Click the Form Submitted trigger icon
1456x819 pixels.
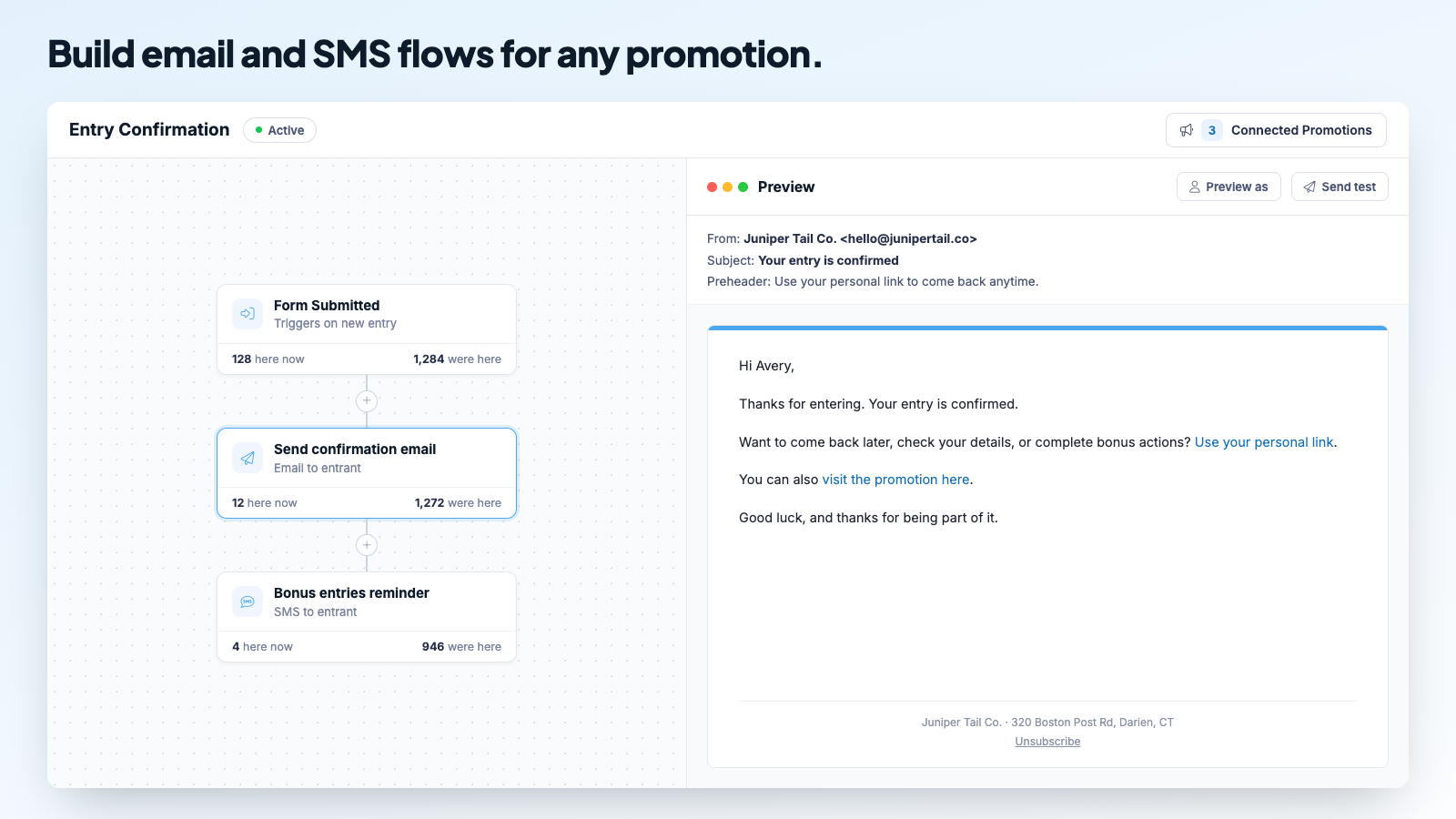coord(248,314)
